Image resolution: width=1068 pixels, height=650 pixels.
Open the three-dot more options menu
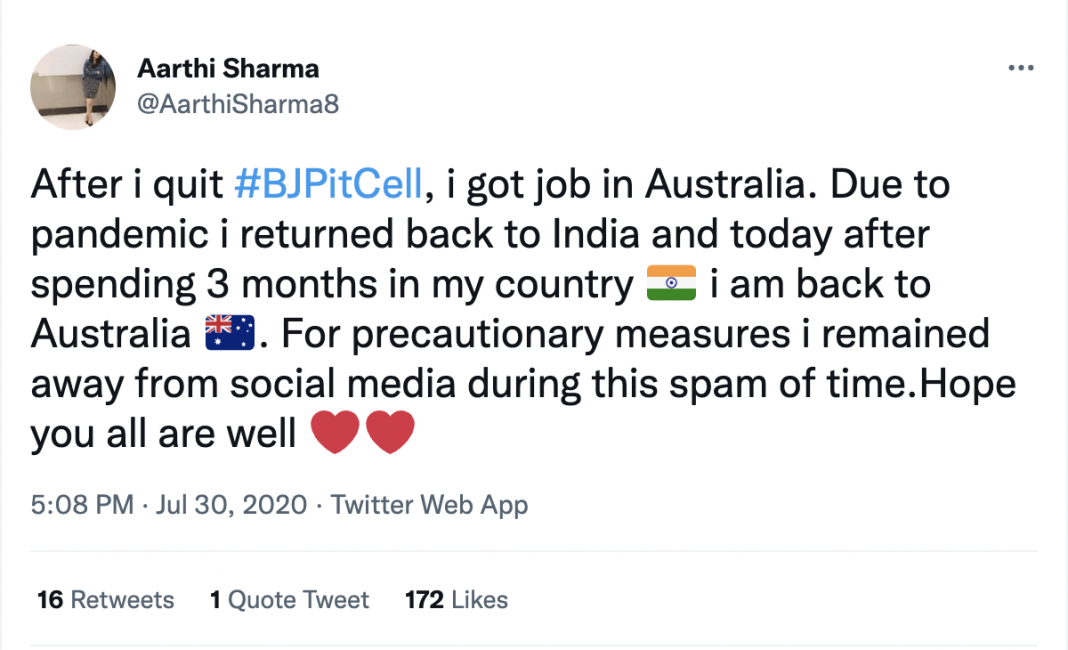[x=1020, y=69]
